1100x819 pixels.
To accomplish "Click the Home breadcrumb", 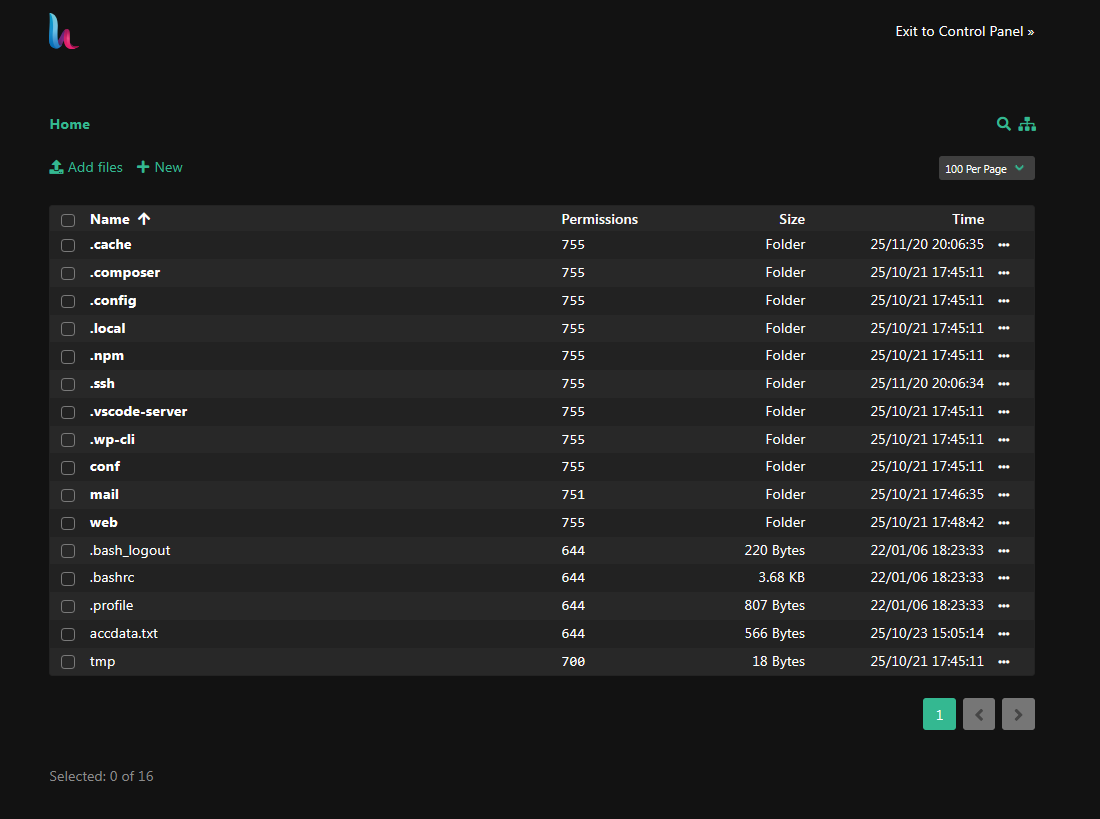I will coord(70,124).
